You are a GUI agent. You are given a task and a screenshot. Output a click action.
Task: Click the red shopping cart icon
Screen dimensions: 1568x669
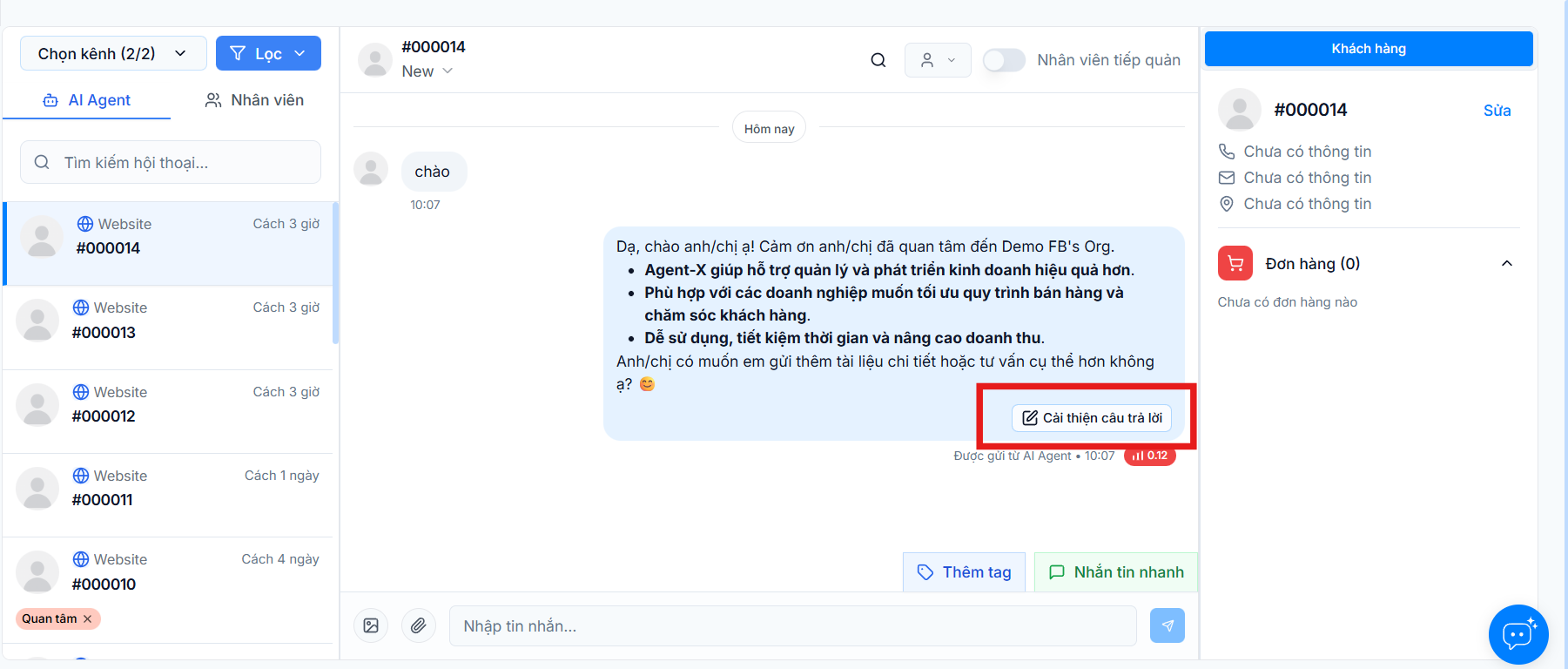1235,263
